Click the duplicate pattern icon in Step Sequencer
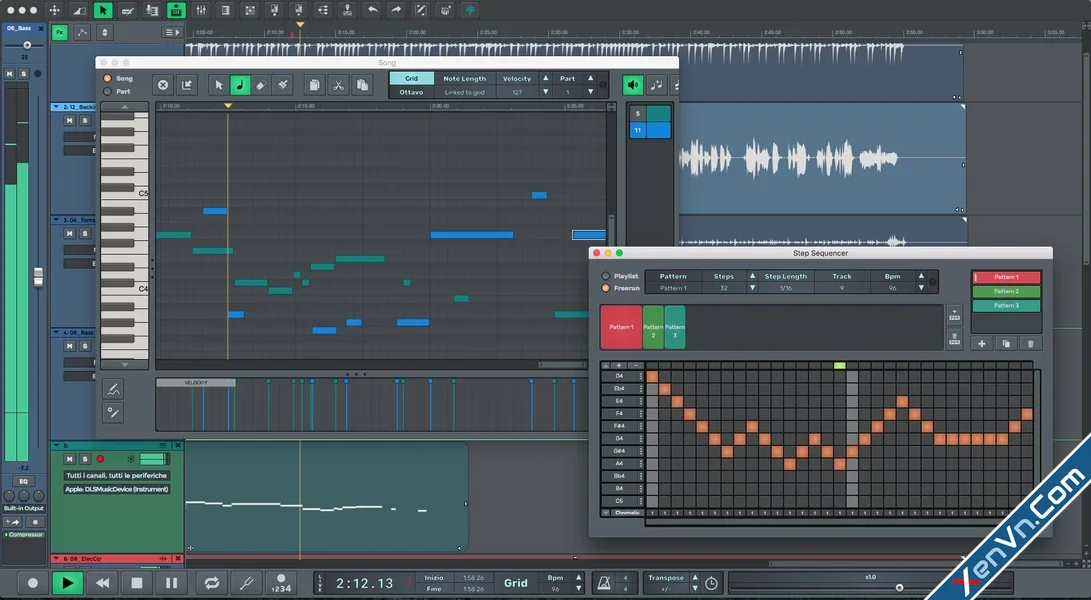Screen dimensions: 1091x600 click(1006, 343)
